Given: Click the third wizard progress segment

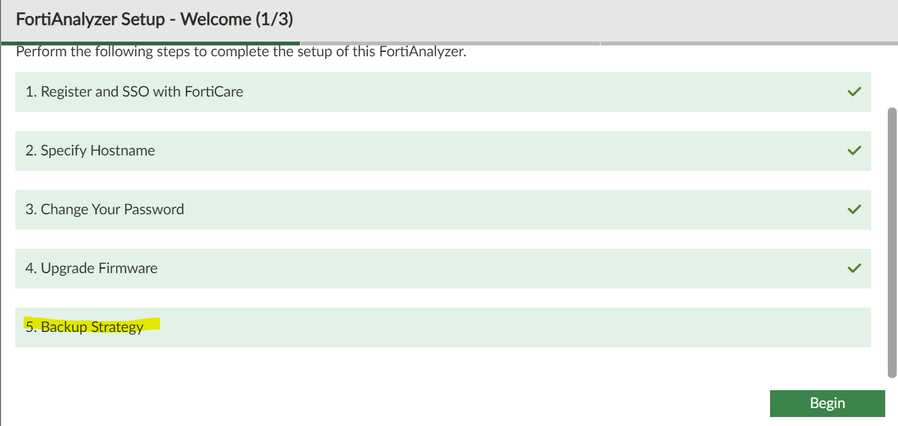Looking at the screenshot, I should (x=748, y=43).
